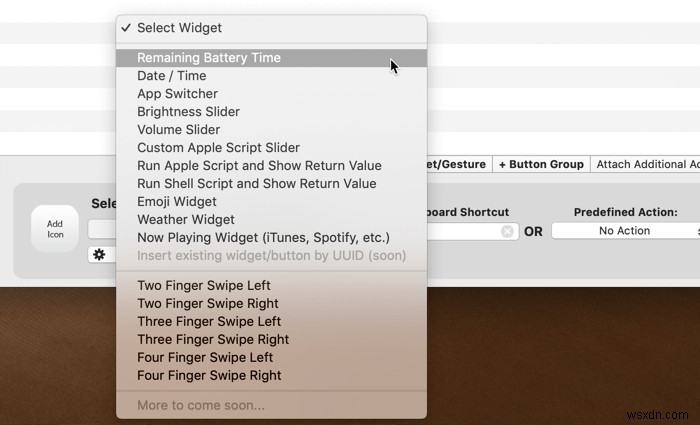Pick Two Finger Swipe Left gesture
The image size is (700, 425).
[x=204, y=286]
